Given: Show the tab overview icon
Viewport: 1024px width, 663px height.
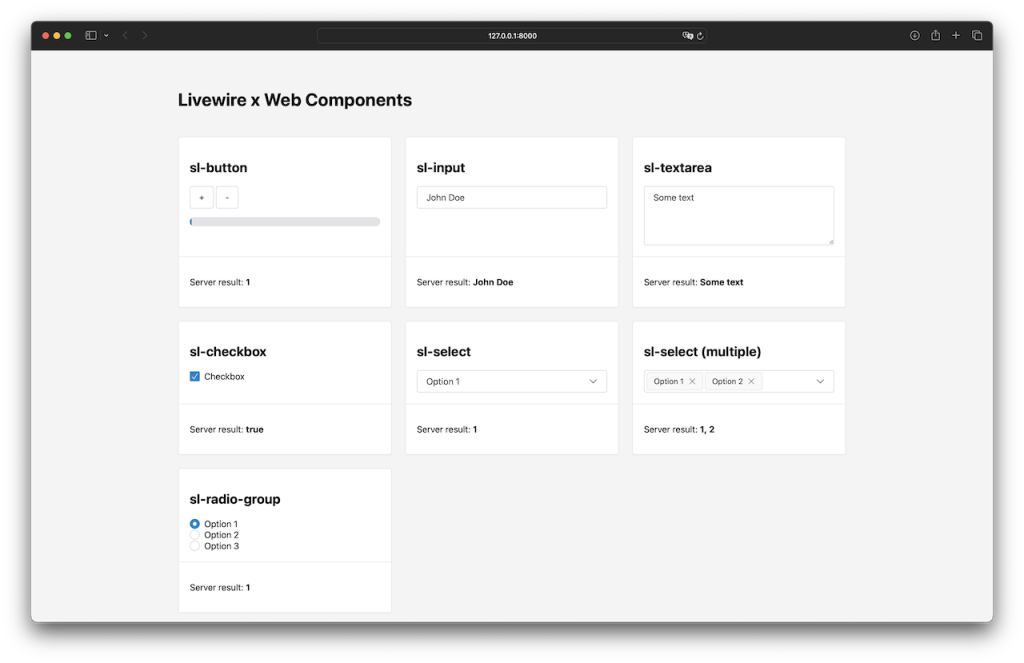Looking at the screenshot, I should [x=977, y=35].
